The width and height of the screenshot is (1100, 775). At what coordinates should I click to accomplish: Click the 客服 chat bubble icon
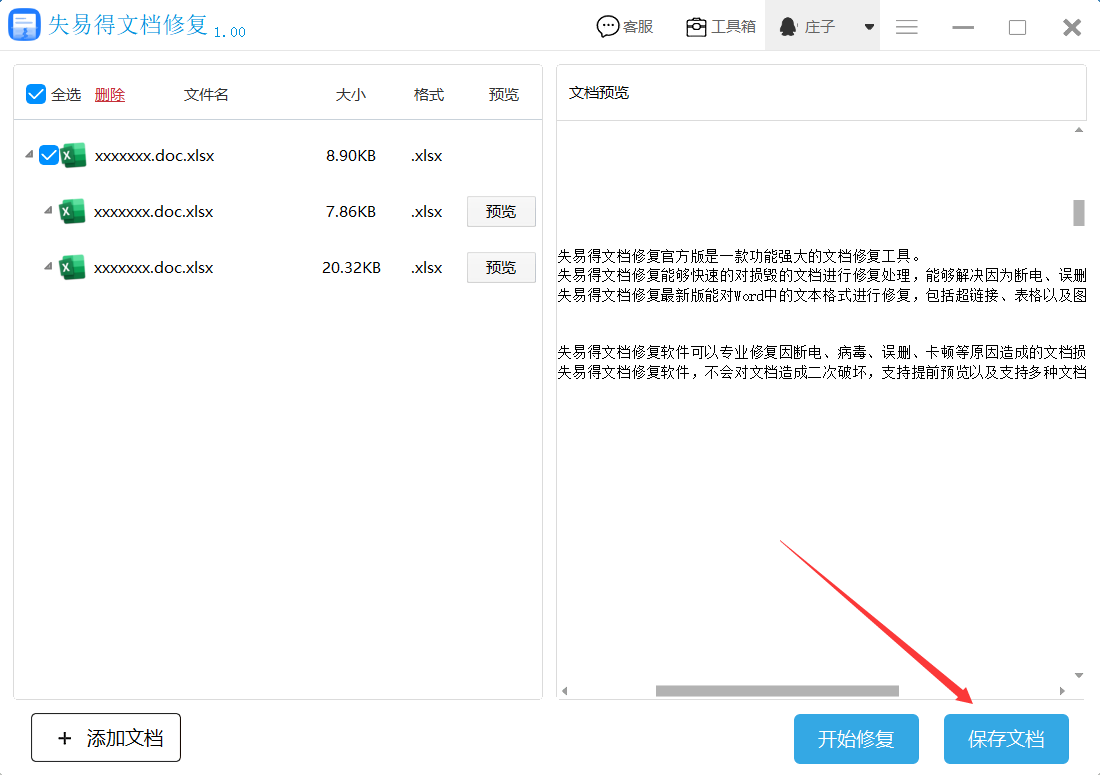point(607,27)
